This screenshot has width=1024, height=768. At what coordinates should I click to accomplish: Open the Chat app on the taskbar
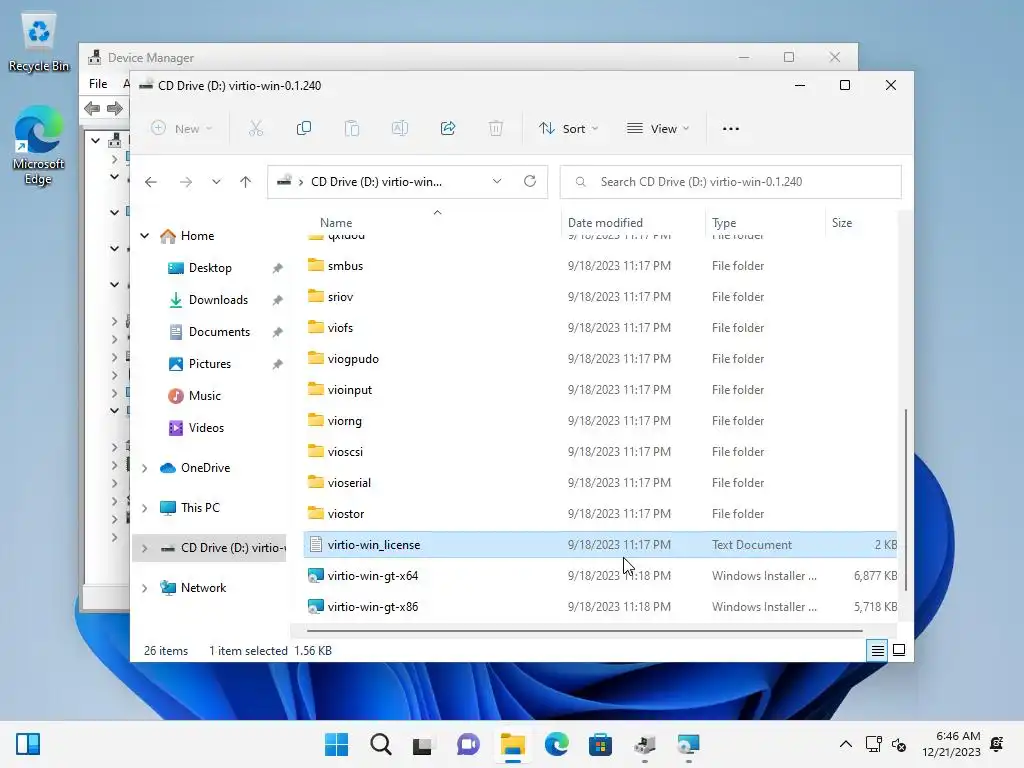[468, 744]
